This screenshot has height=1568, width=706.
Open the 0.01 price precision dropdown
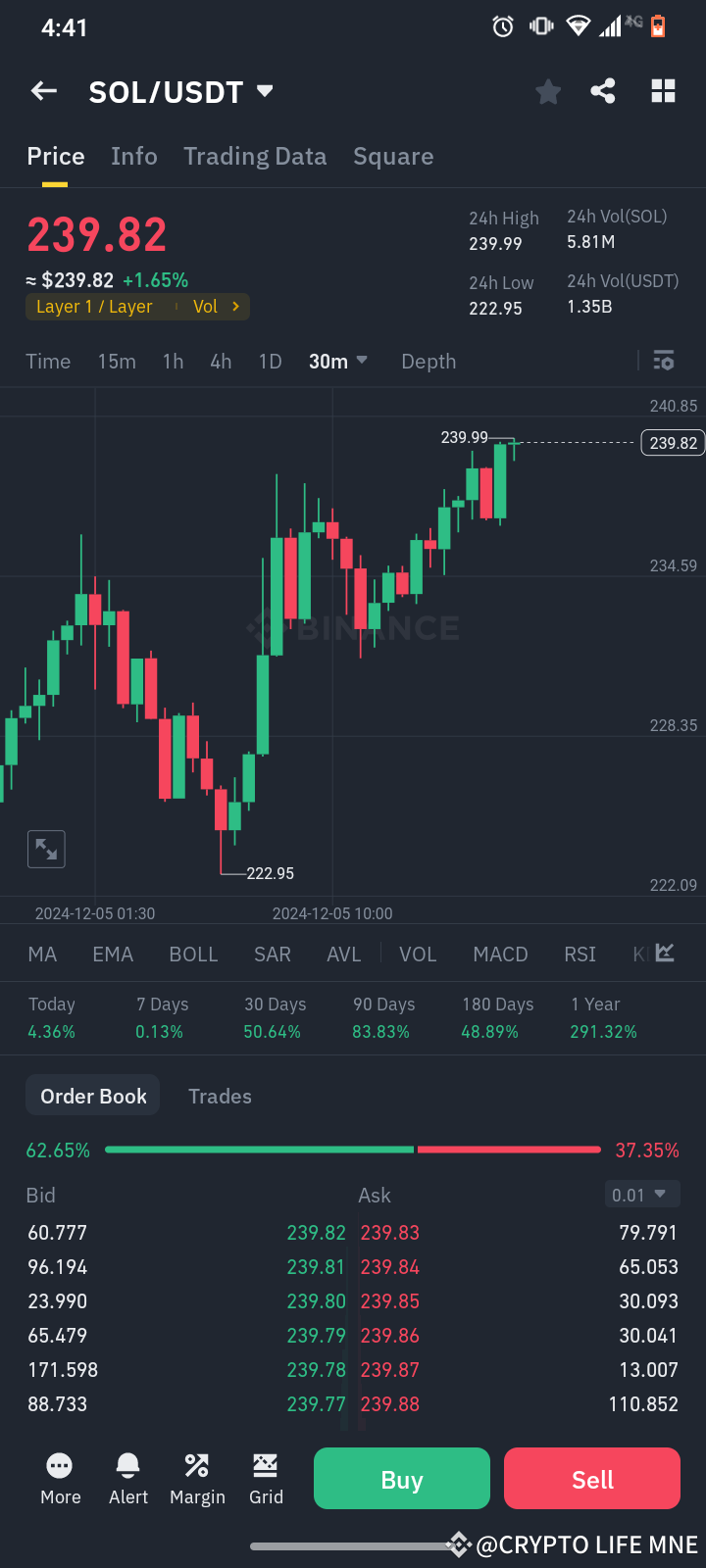[x=641, y=1195]
